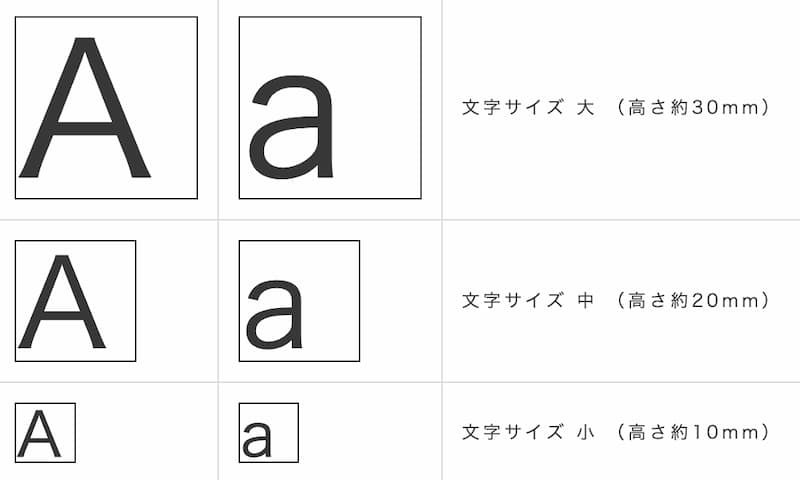The width and height of the screenshot is (800, 480).
Task: Click the large lowercase a sample box
Action: (330, 108)
